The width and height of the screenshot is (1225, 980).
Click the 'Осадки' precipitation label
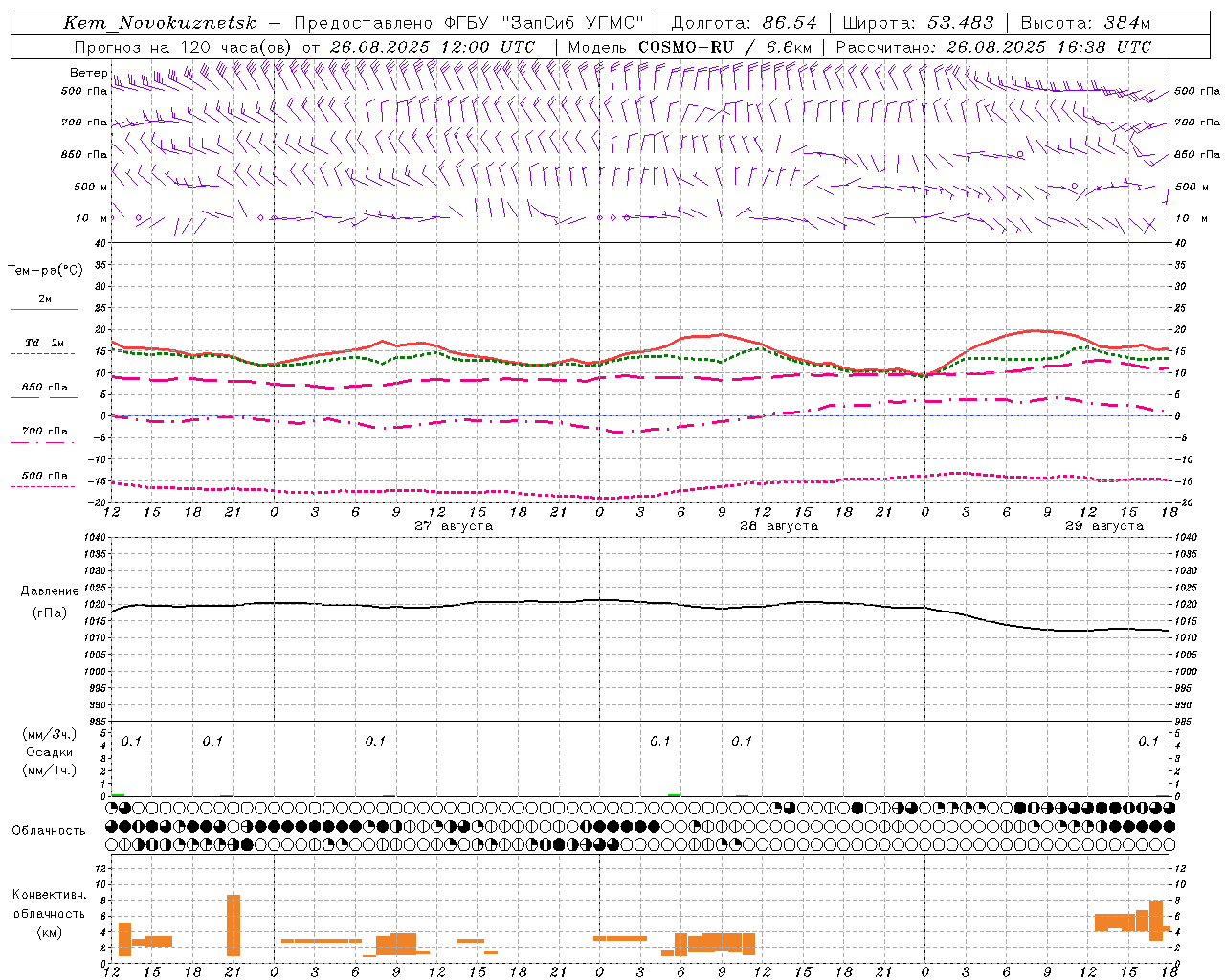50,752
